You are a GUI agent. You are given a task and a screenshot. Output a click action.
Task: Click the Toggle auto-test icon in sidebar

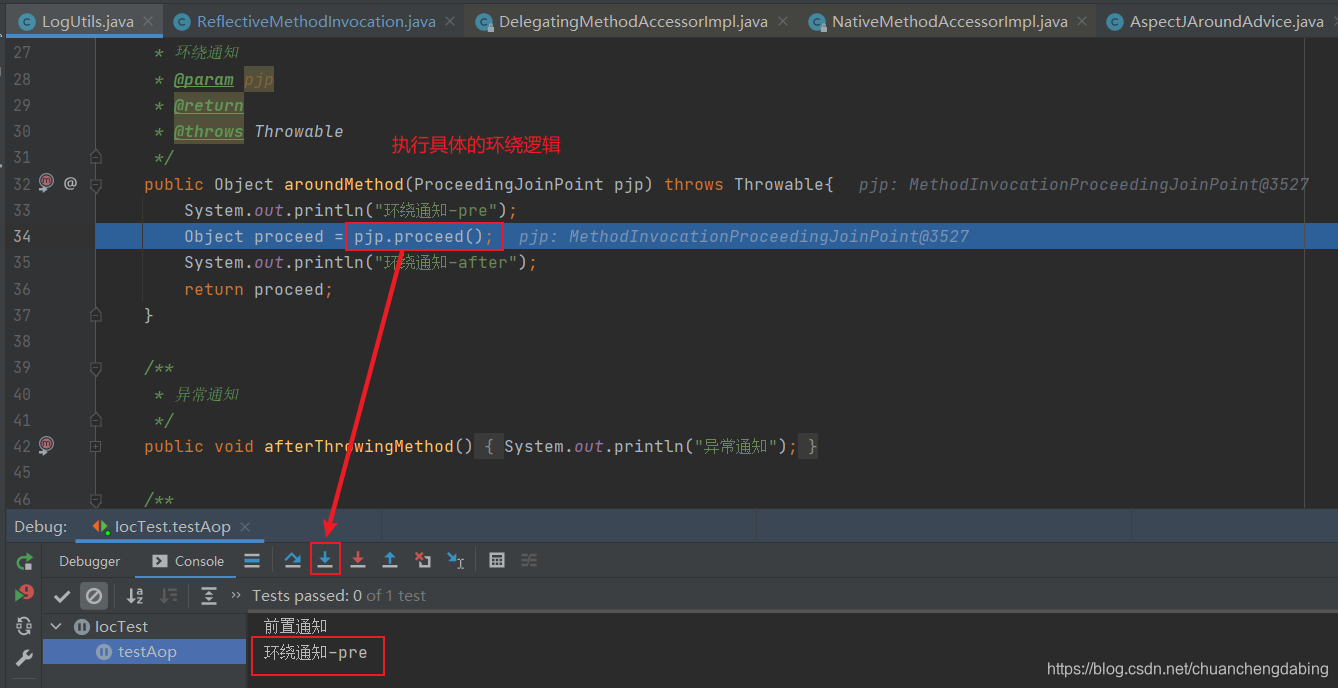[x=24, y=626]
